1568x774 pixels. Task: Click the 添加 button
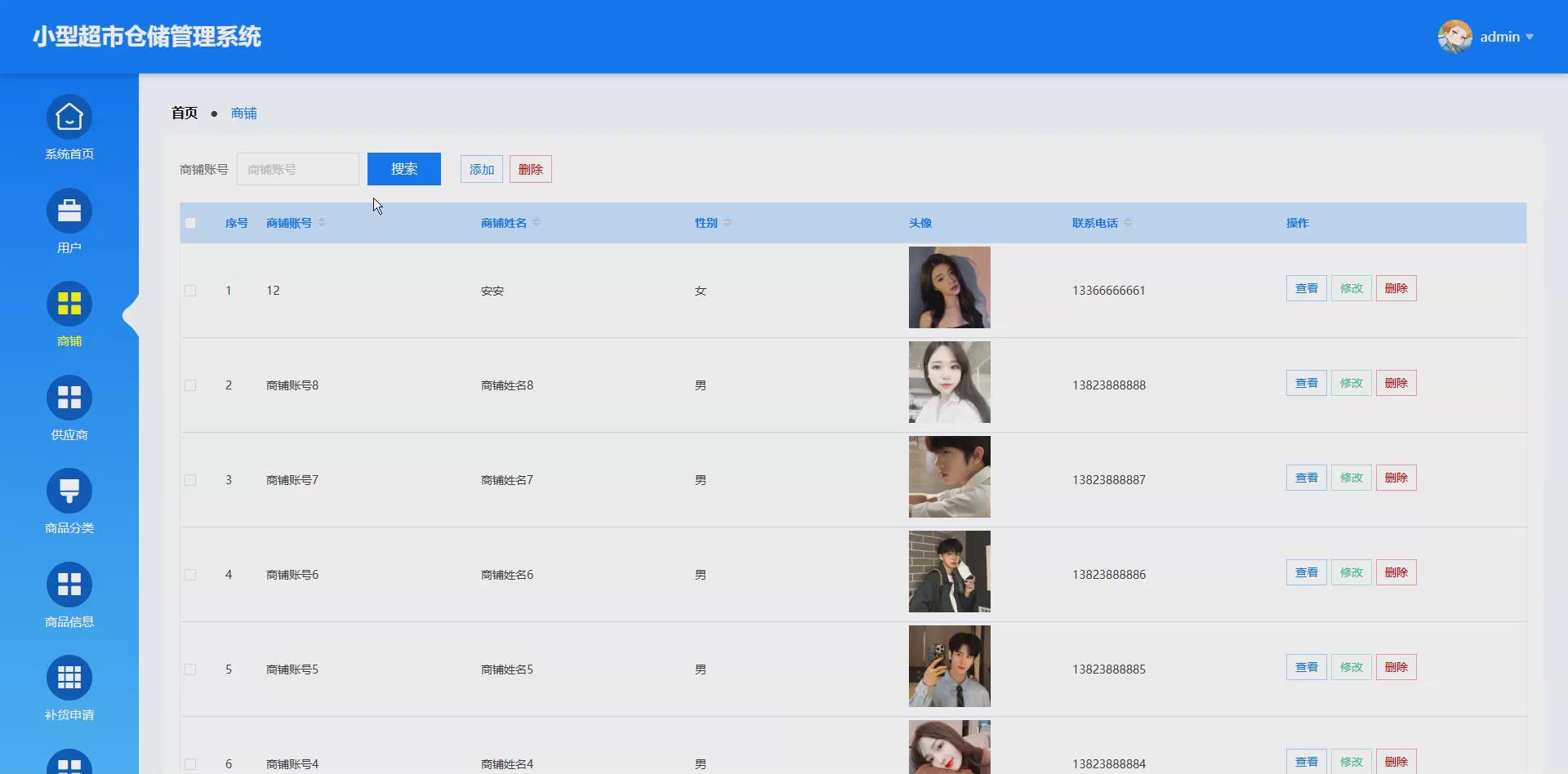482,170
